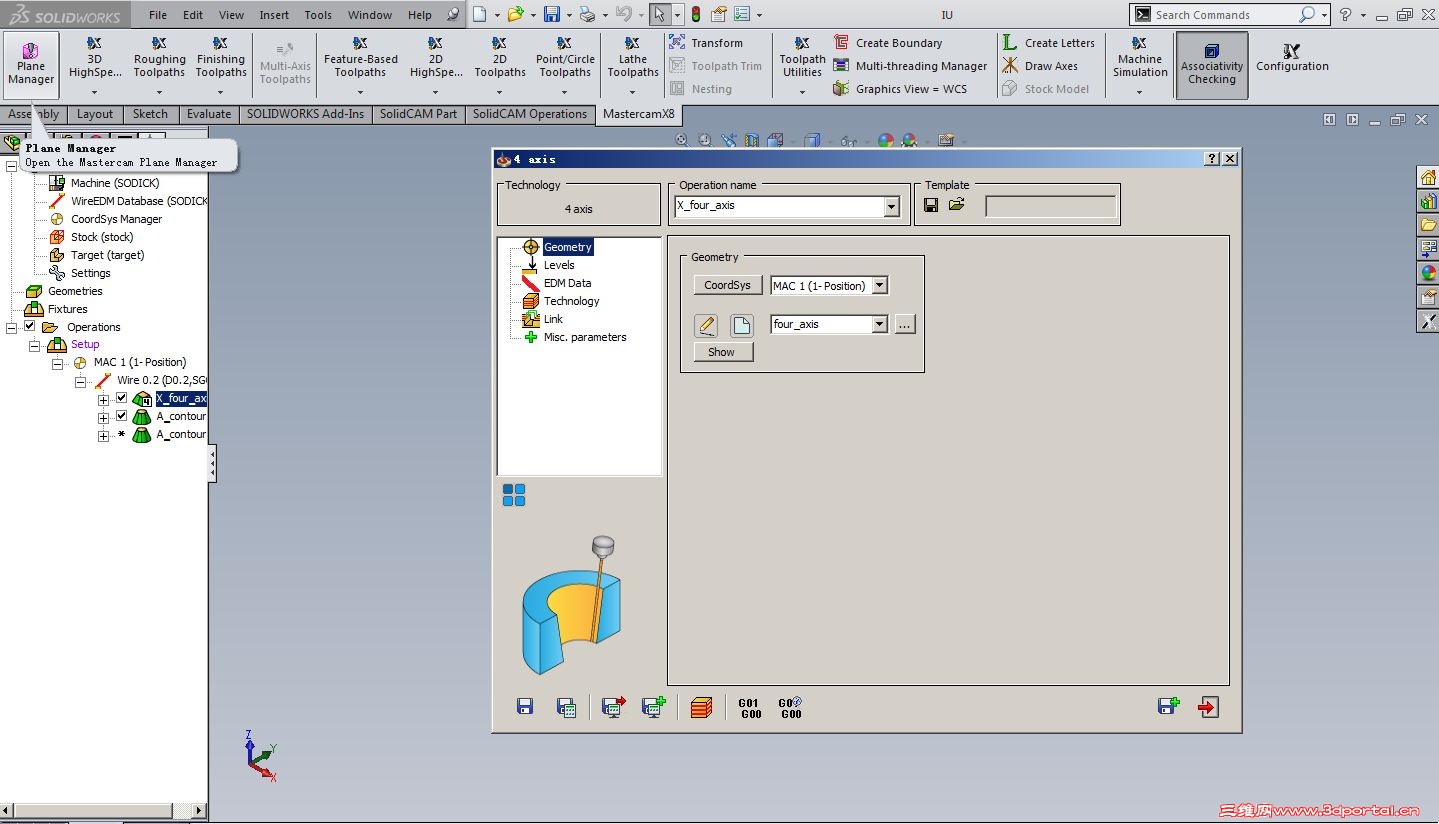Save the operation with the floppy disk icon
1439x824 pixels.
pos(525,707)
